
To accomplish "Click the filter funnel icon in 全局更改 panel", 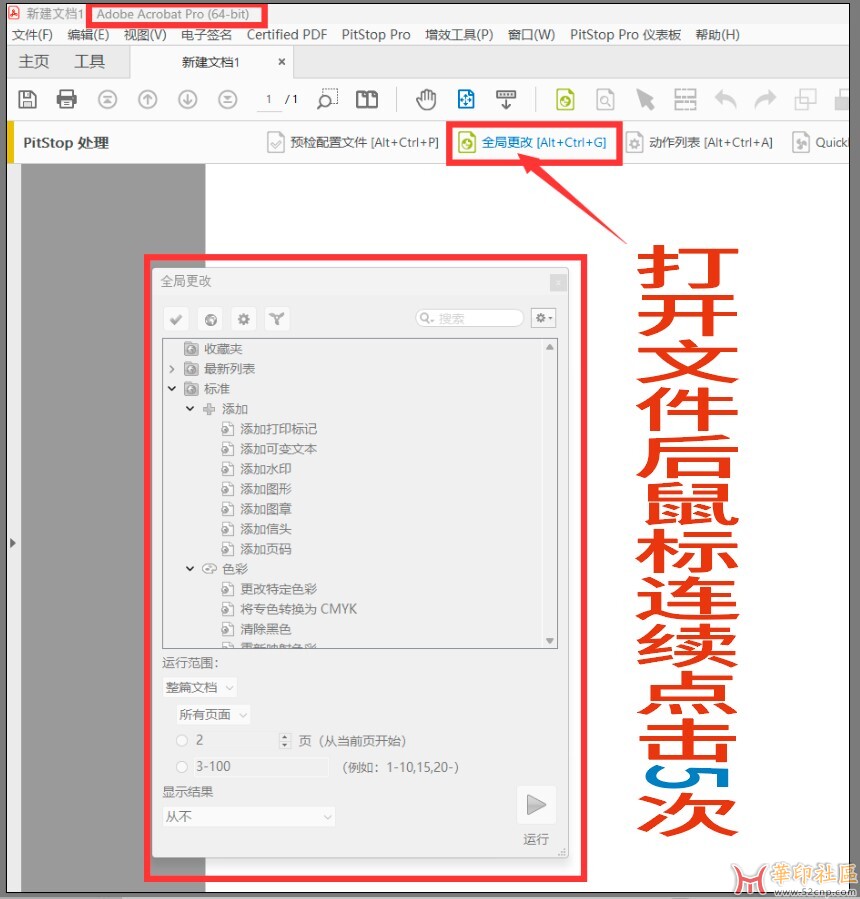I will 277,320.
